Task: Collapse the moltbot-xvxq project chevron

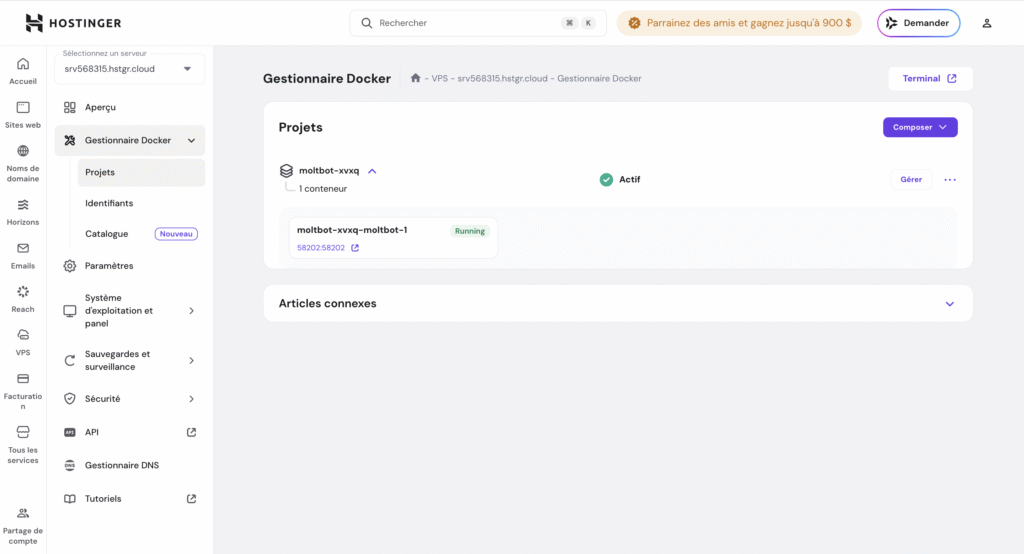Action: 372,171
